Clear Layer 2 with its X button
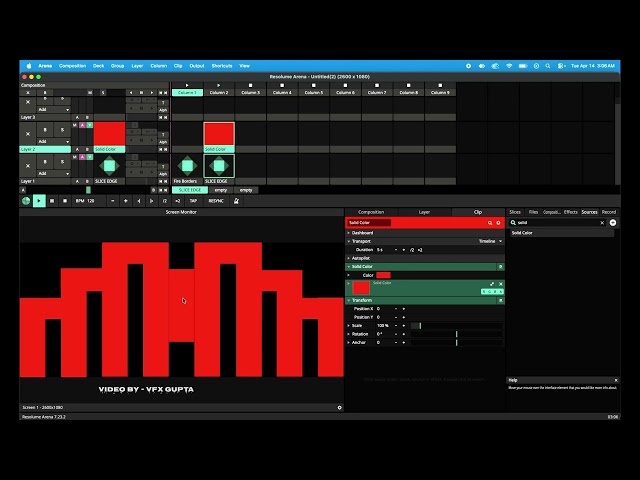Screen dimensions: 640x480 28,133
